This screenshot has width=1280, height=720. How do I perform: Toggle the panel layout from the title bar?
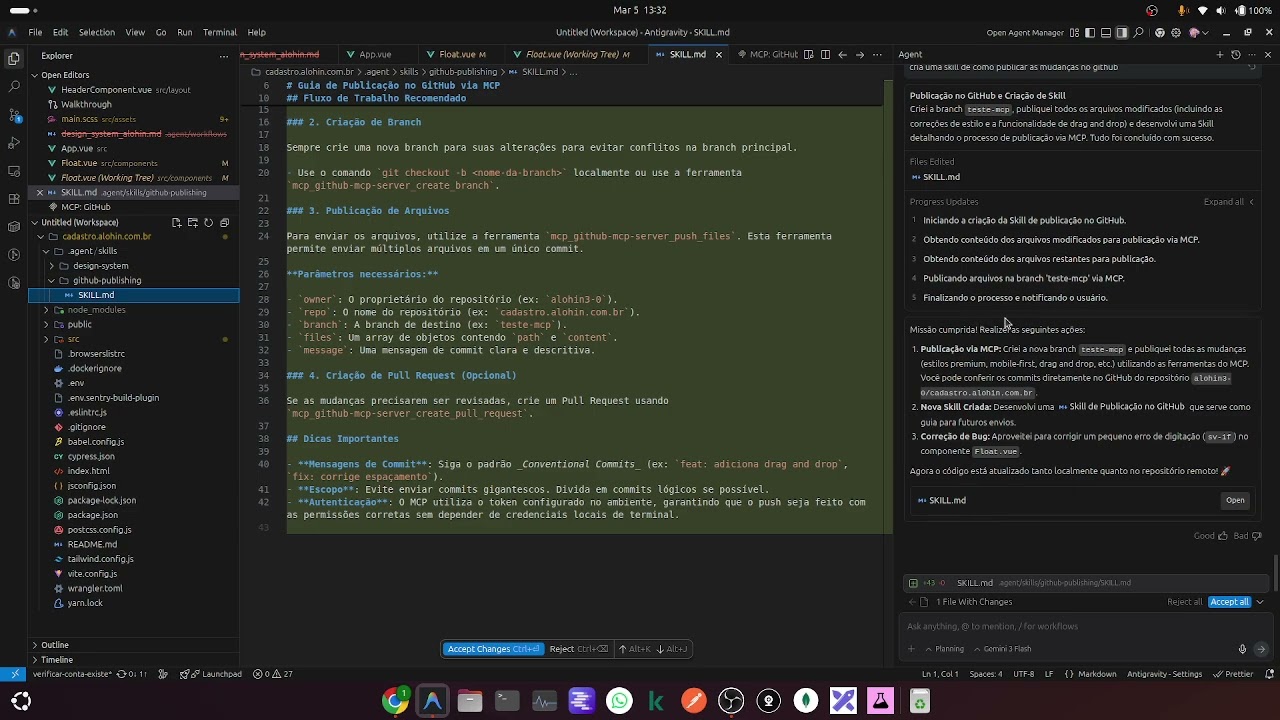pos(1107,33)
